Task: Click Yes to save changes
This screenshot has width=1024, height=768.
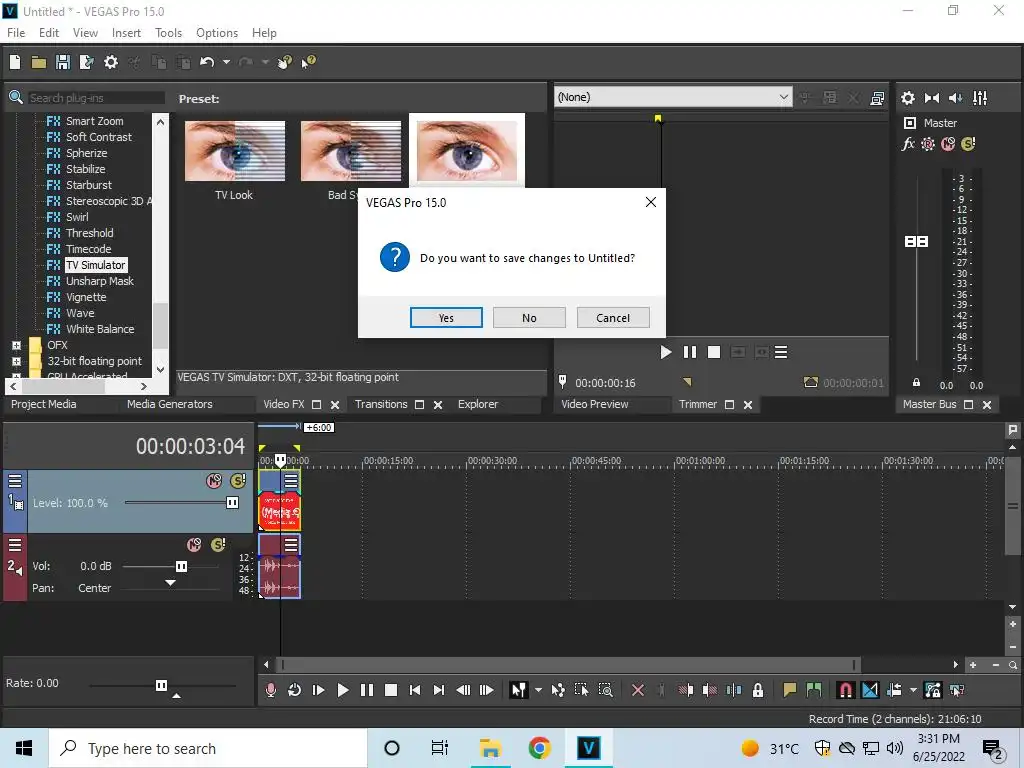Action: click(x=446, y=318)
